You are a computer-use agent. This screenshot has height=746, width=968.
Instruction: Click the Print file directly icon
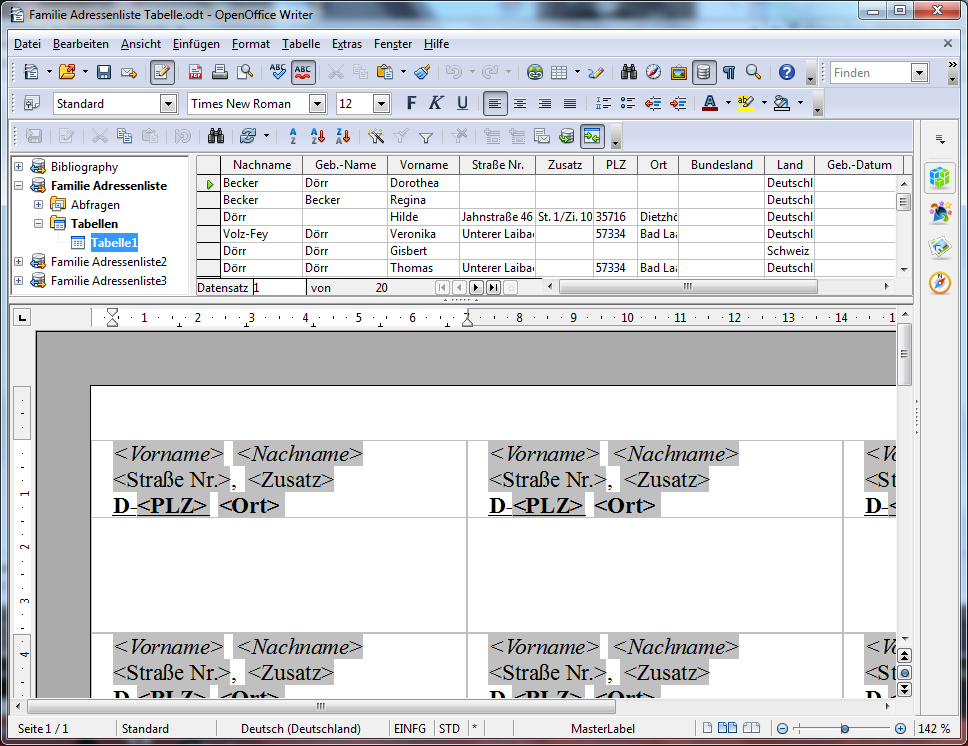tap(219, 72)
